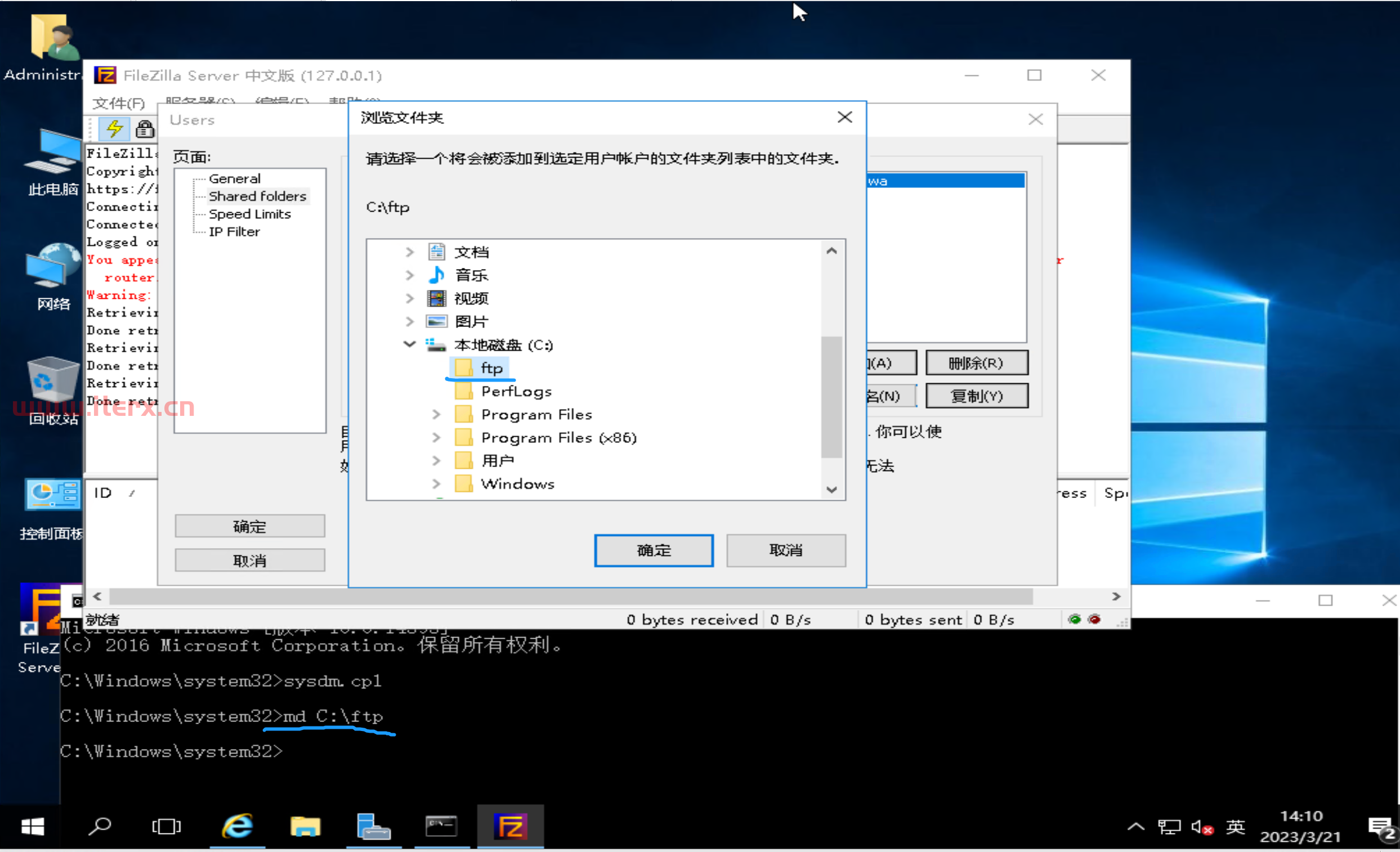Open the 文件(F) menu
The height and width of the screenshot is (852, 1400).
tap(119, 104)
